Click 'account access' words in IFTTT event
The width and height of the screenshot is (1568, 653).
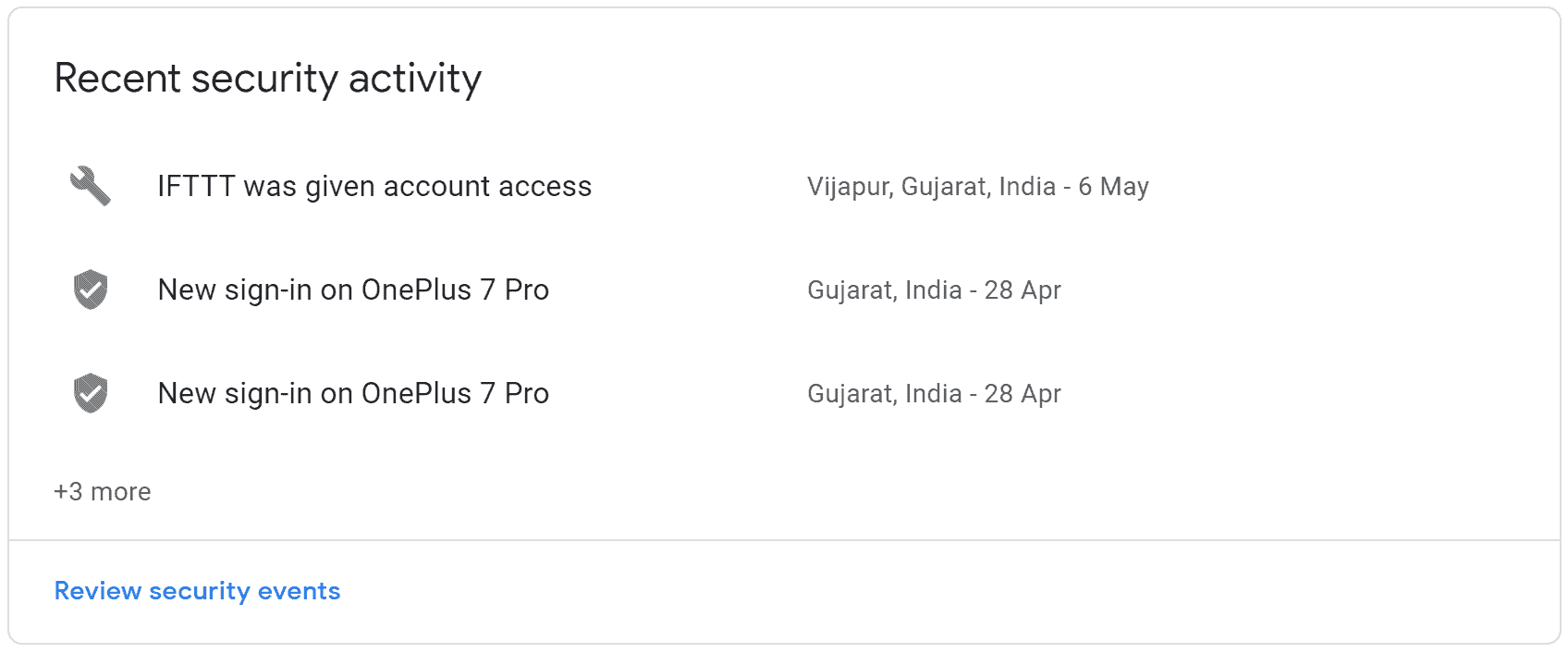point(487,186)
